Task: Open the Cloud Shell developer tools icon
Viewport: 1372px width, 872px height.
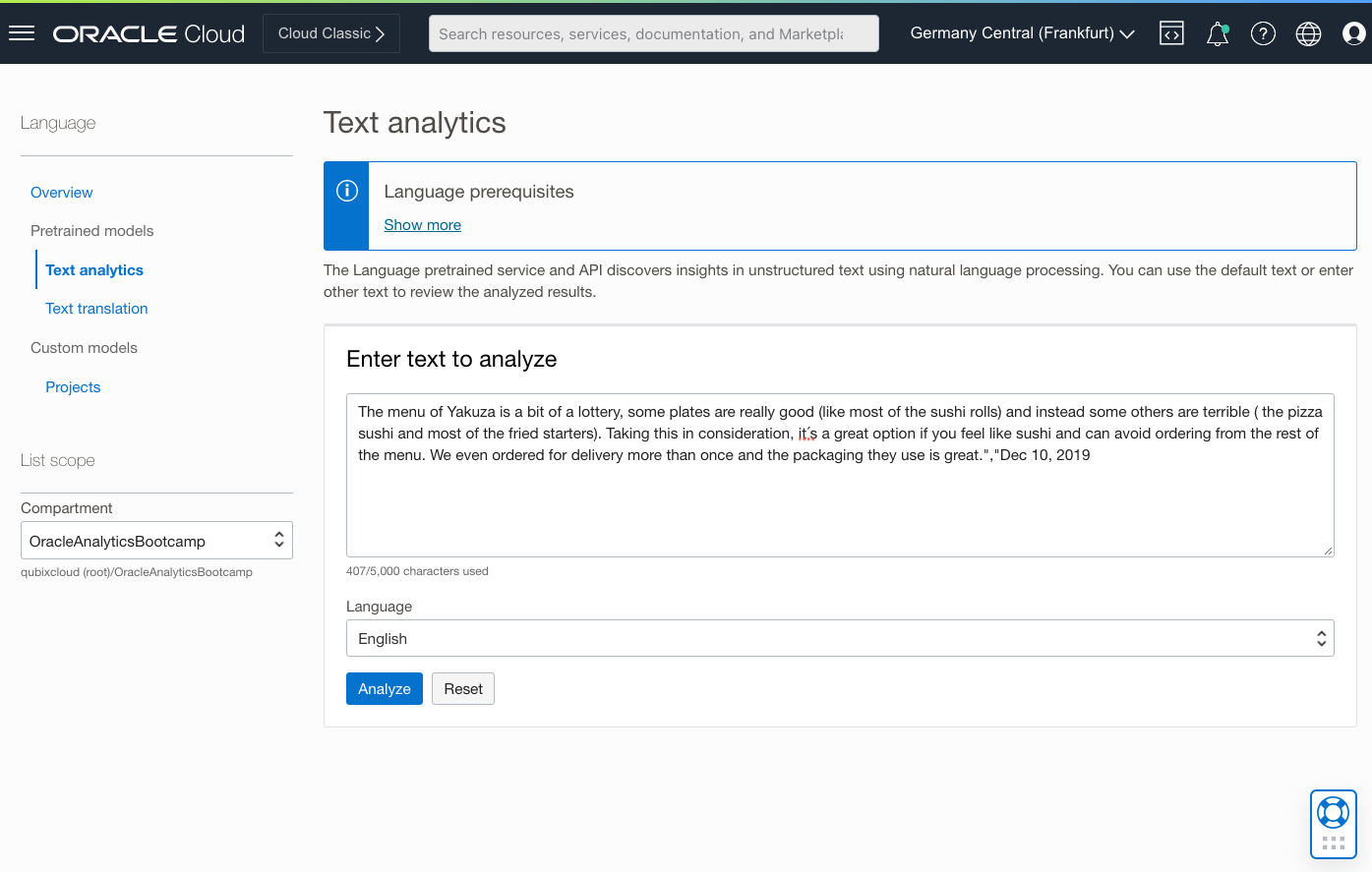Action: 1171,33
